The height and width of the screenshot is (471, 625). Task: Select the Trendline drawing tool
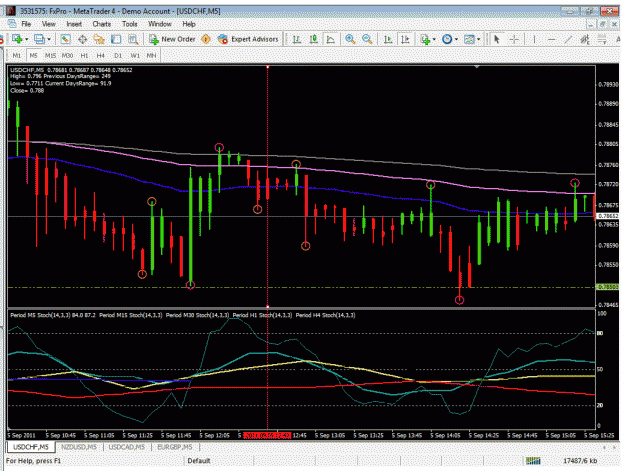pos(568,39)
